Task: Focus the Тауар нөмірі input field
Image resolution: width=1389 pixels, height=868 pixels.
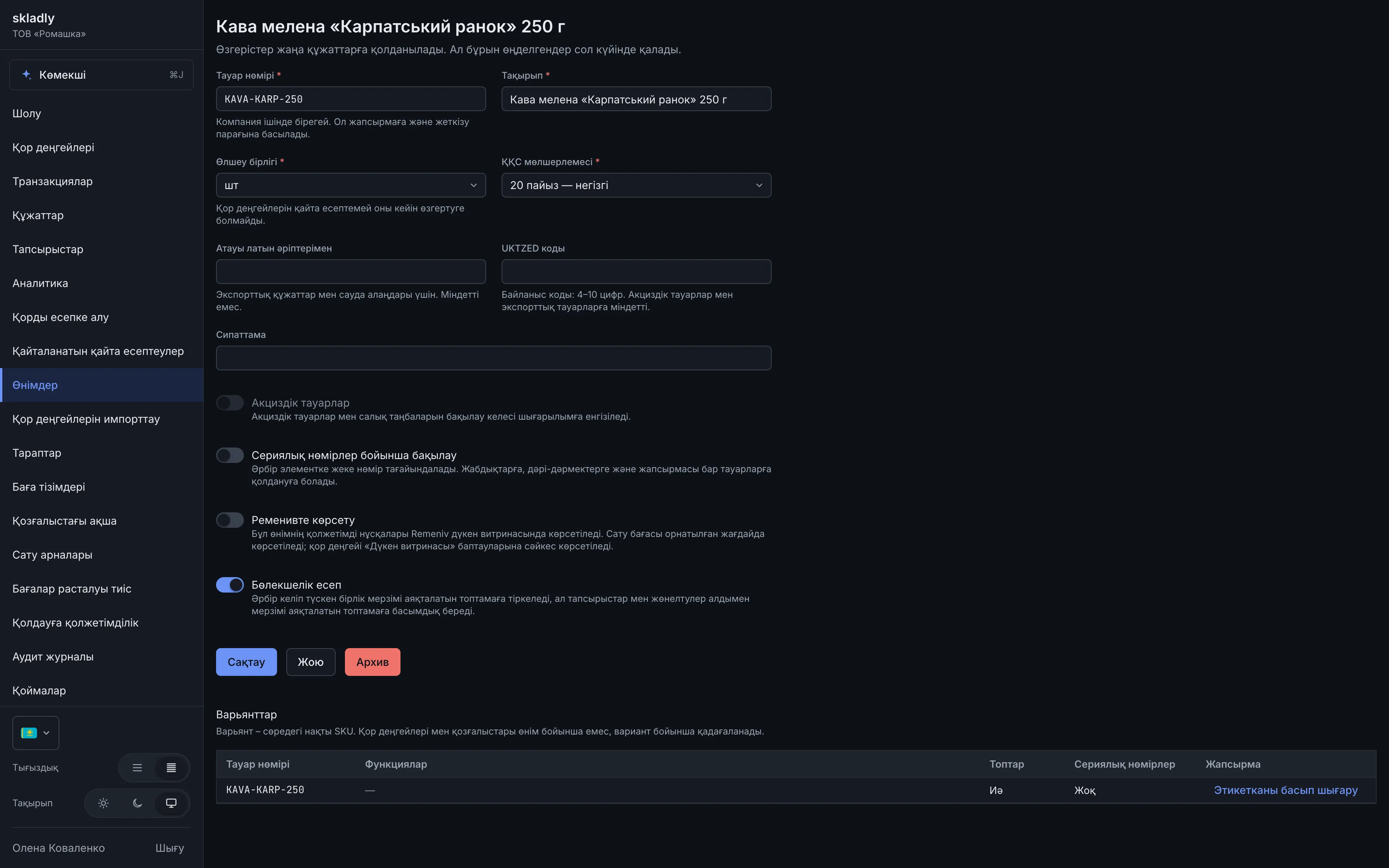Action: tap(351, 99)
